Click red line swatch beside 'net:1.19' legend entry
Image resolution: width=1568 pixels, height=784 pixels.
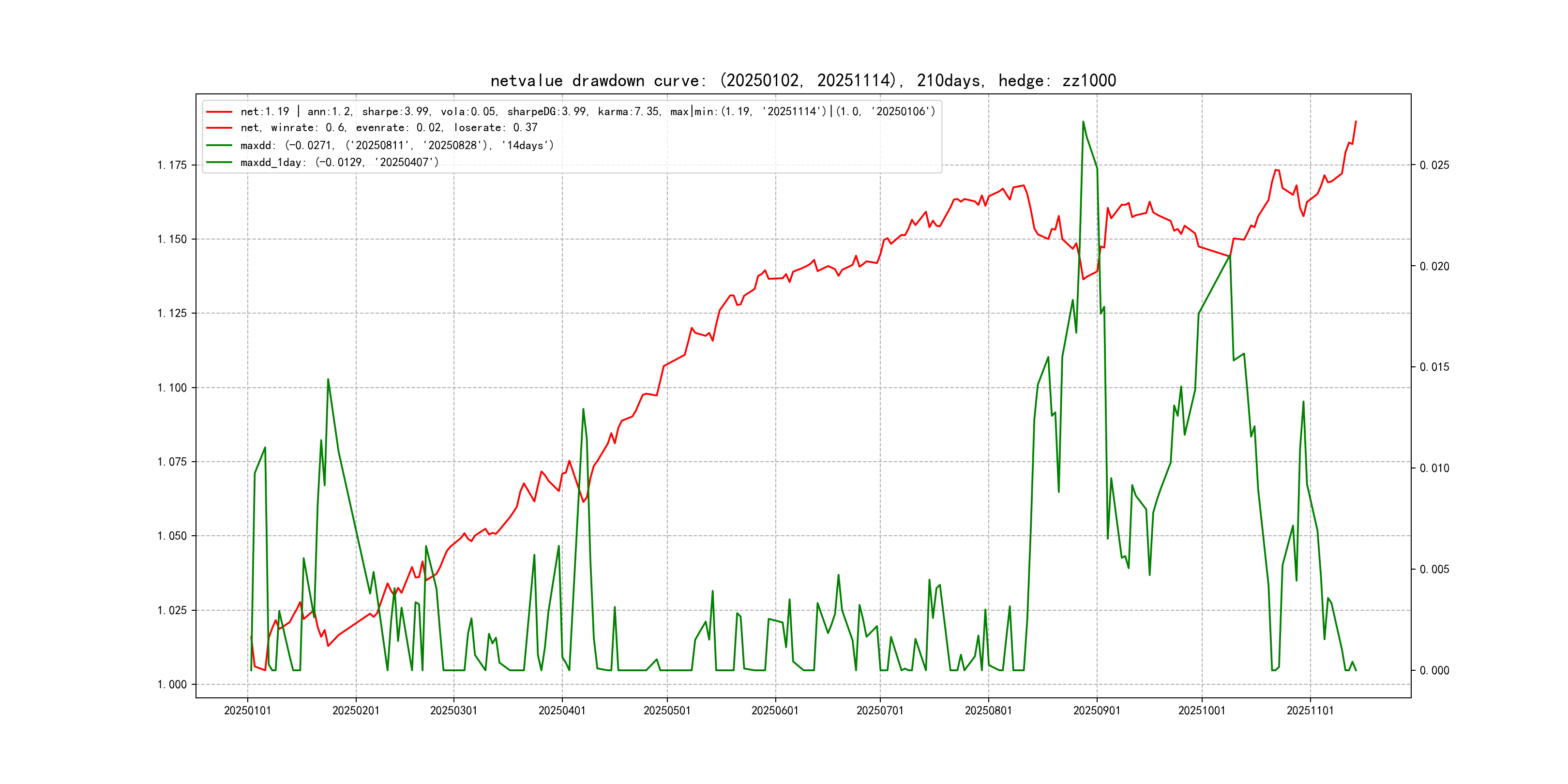pos(219,112)
